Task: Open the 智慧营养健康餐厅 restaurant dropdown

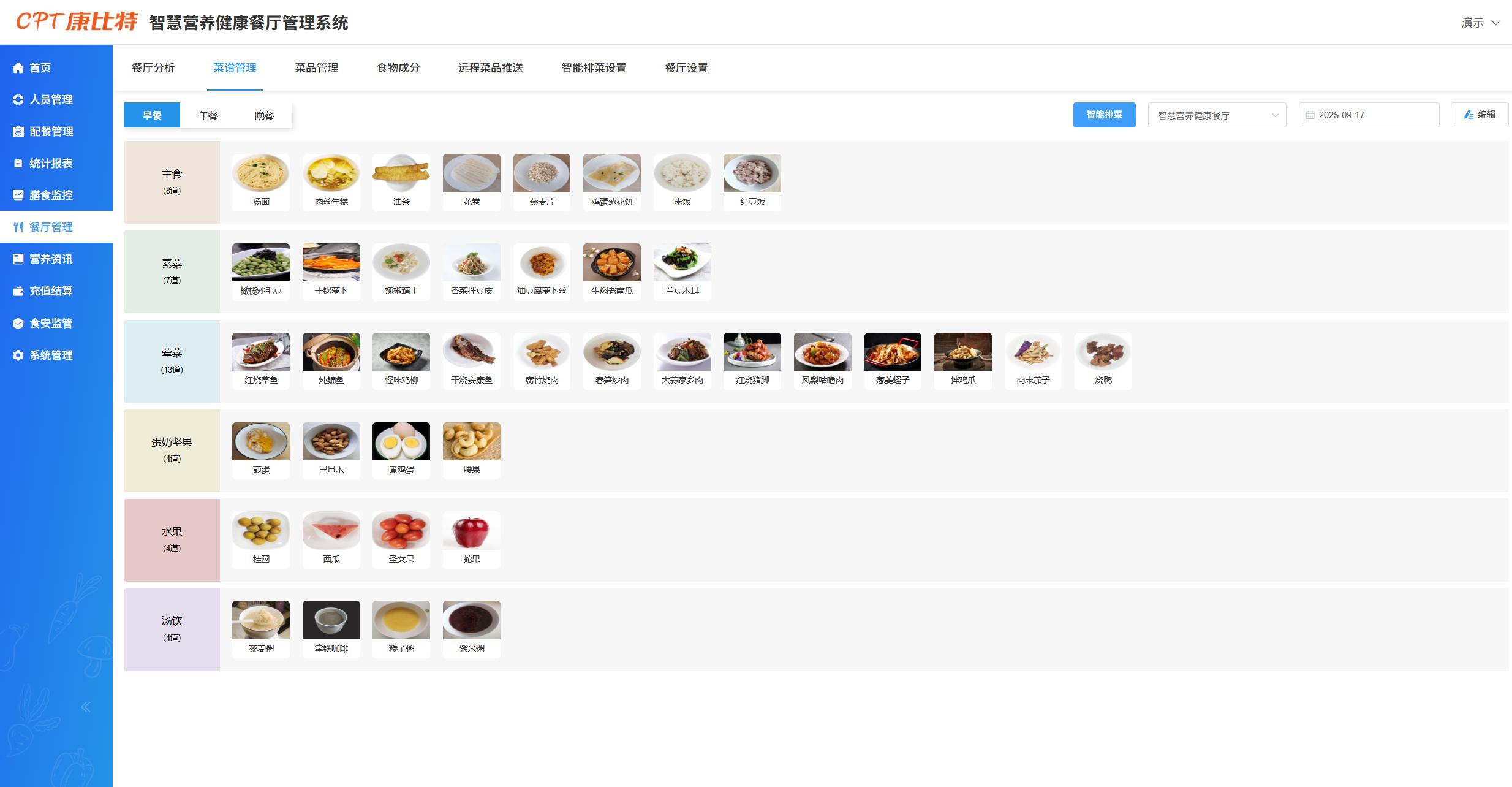Action: coord(1217,115)
